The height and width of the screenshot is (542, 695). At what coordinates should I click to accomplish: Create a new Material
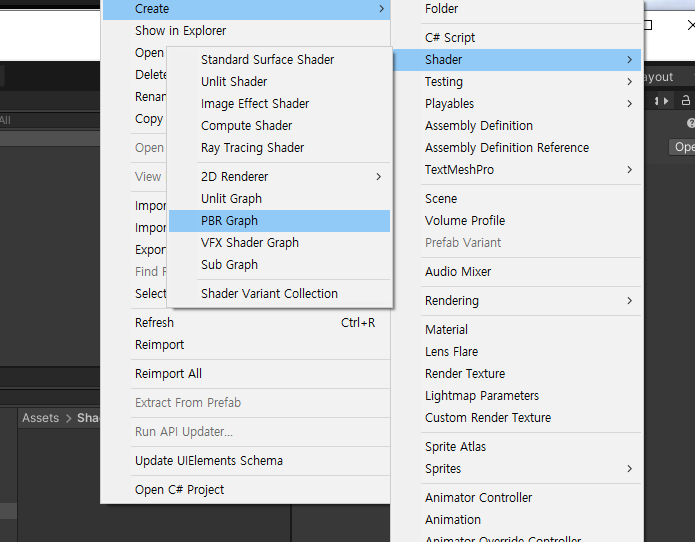point(517,330)
